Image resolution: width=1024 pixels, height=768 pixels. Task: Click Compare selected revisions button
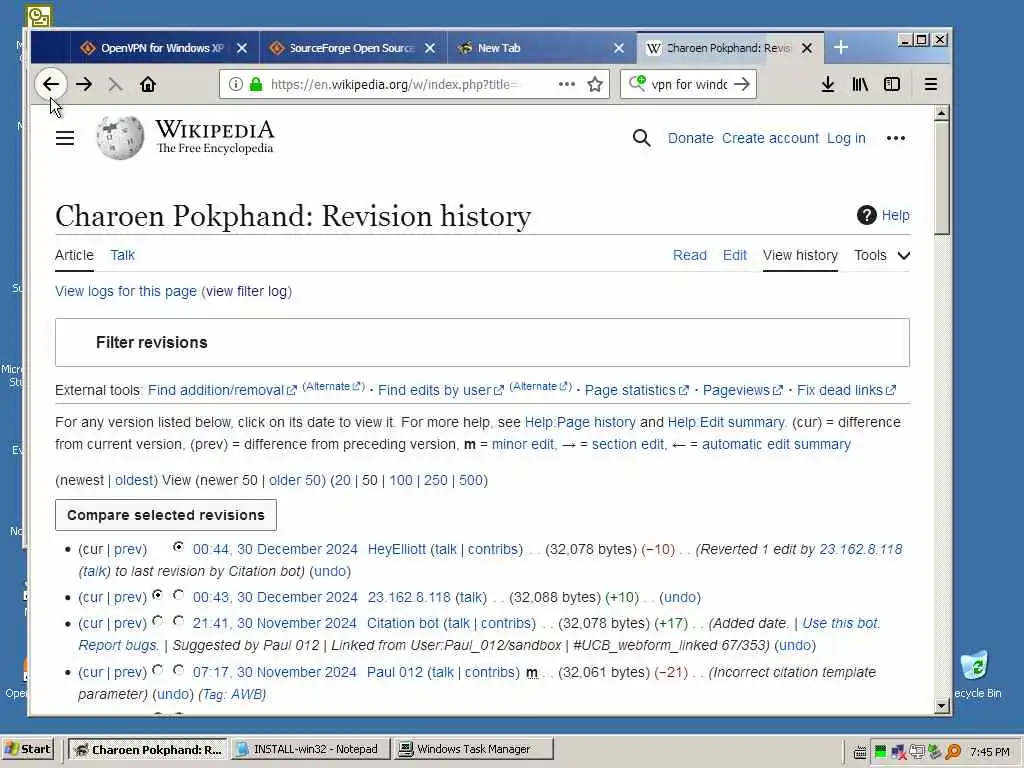click(x=166, y=515)
